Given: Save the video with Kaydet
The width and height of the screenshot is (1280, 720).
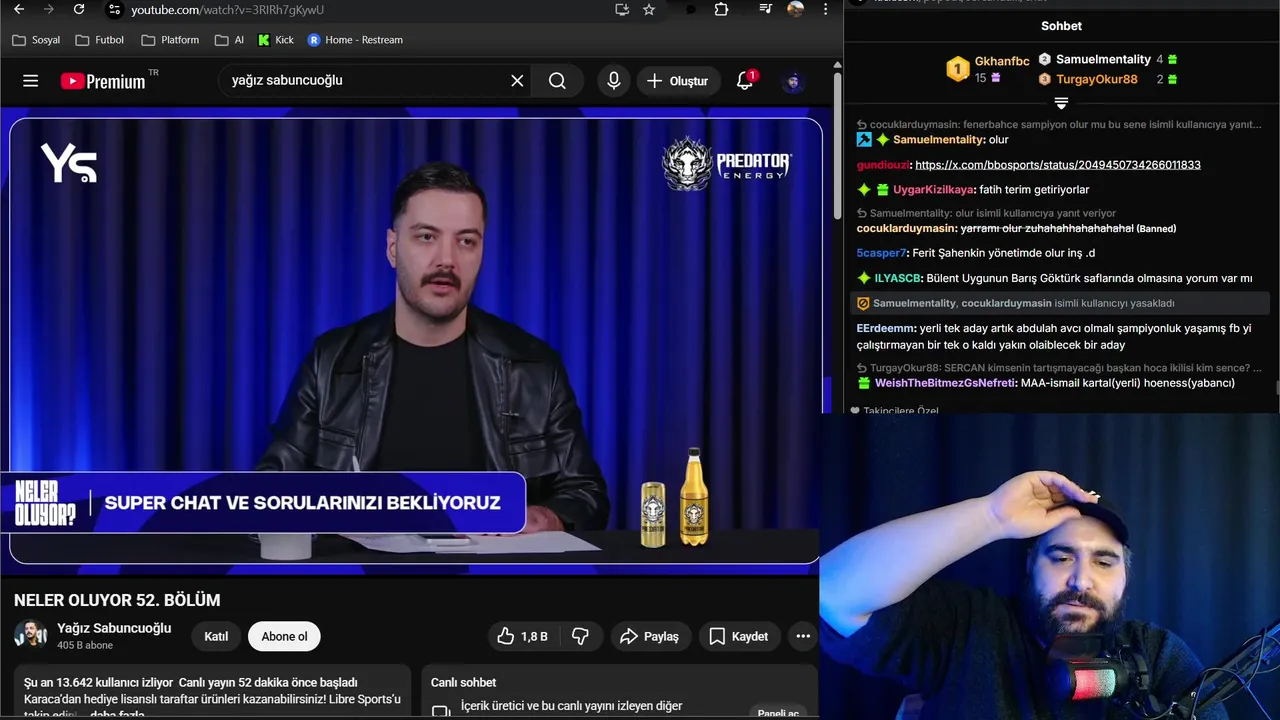Looking at the screenshot, I should tap(739, 636).
